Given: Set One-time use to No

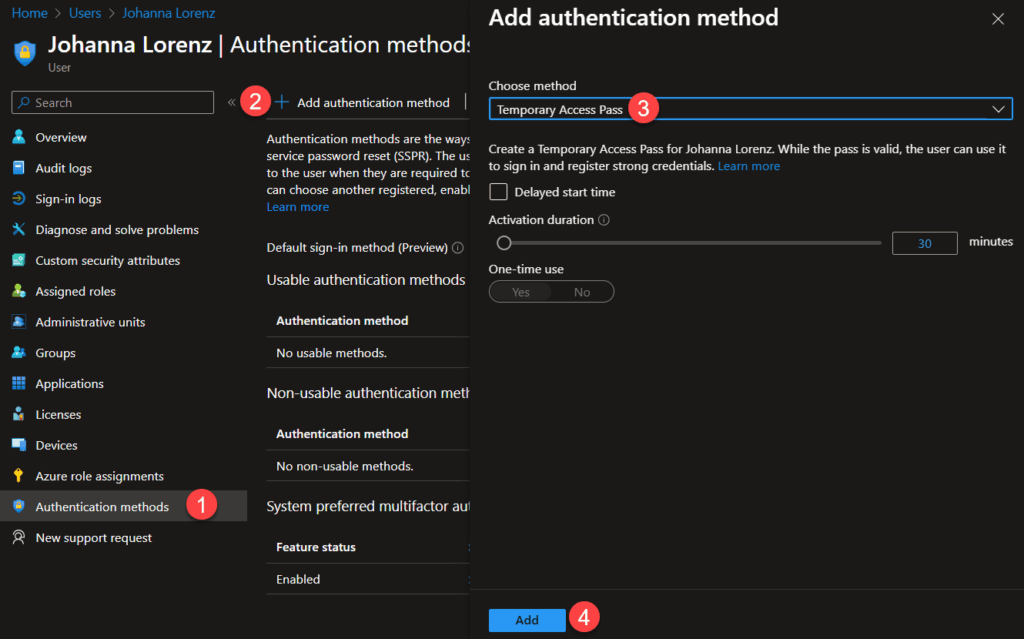Looking at the screenshot, I should 582,292.
